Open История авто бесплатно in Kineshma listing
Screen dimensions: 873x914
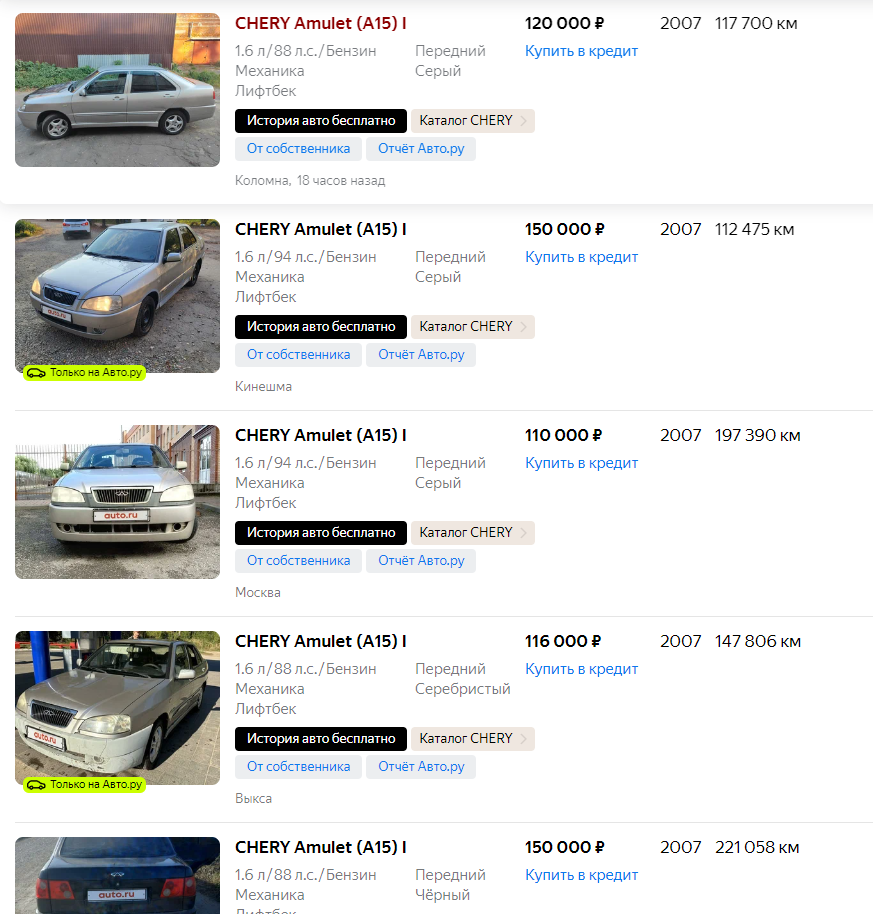(321, 327)
